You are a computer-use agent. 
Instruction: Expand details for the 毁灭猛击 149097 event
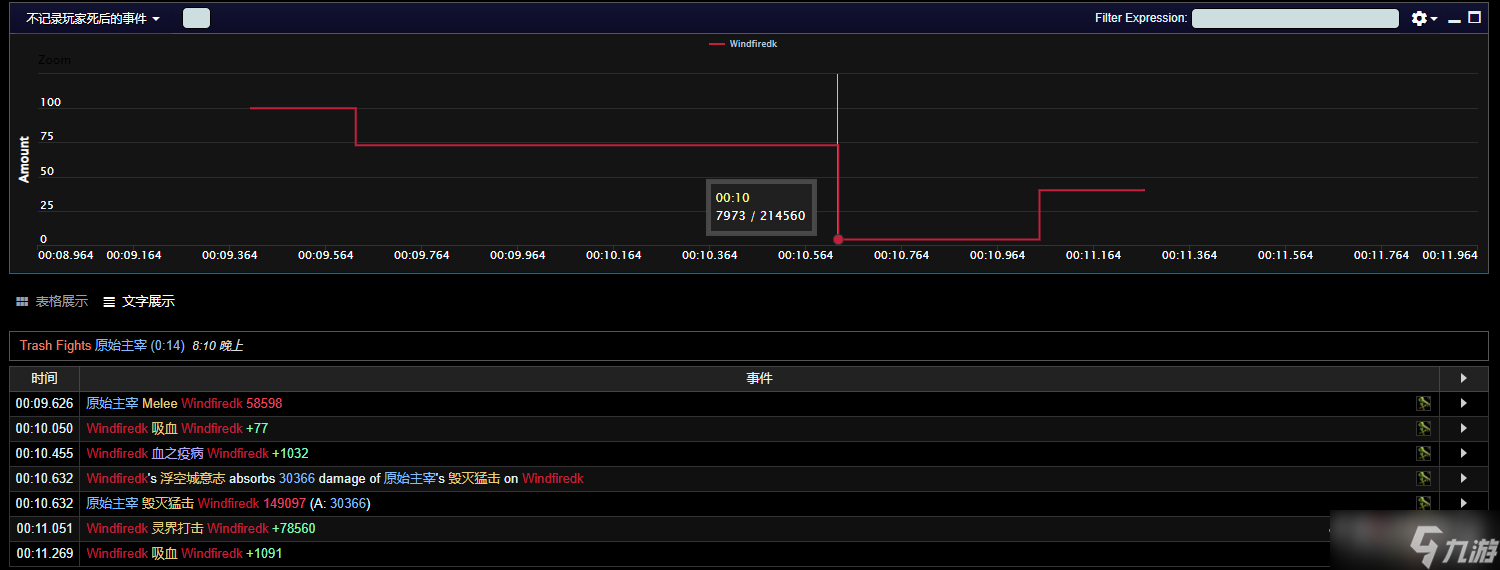click(x=1463, y=503)
